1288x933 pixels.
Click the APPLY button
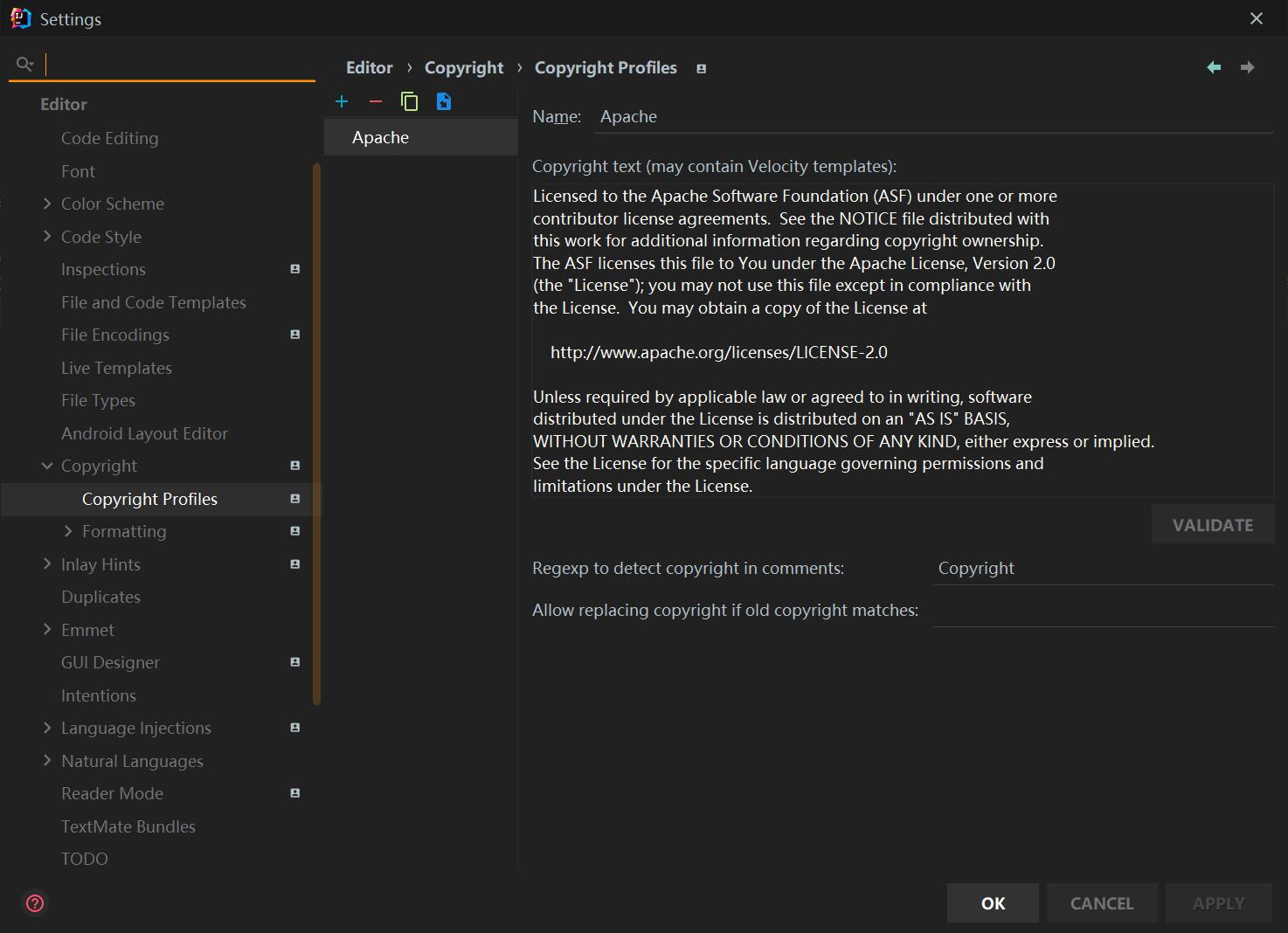pos(1219,903)
